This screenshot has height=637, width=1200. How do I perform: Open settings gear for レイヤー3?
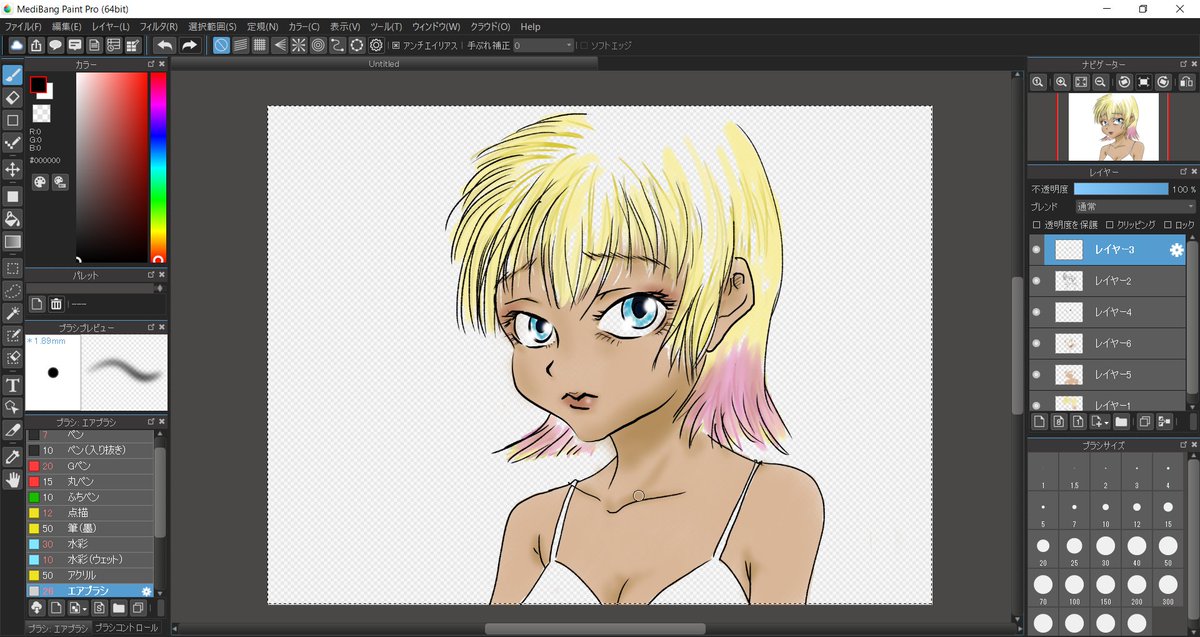click(1176, 250)
